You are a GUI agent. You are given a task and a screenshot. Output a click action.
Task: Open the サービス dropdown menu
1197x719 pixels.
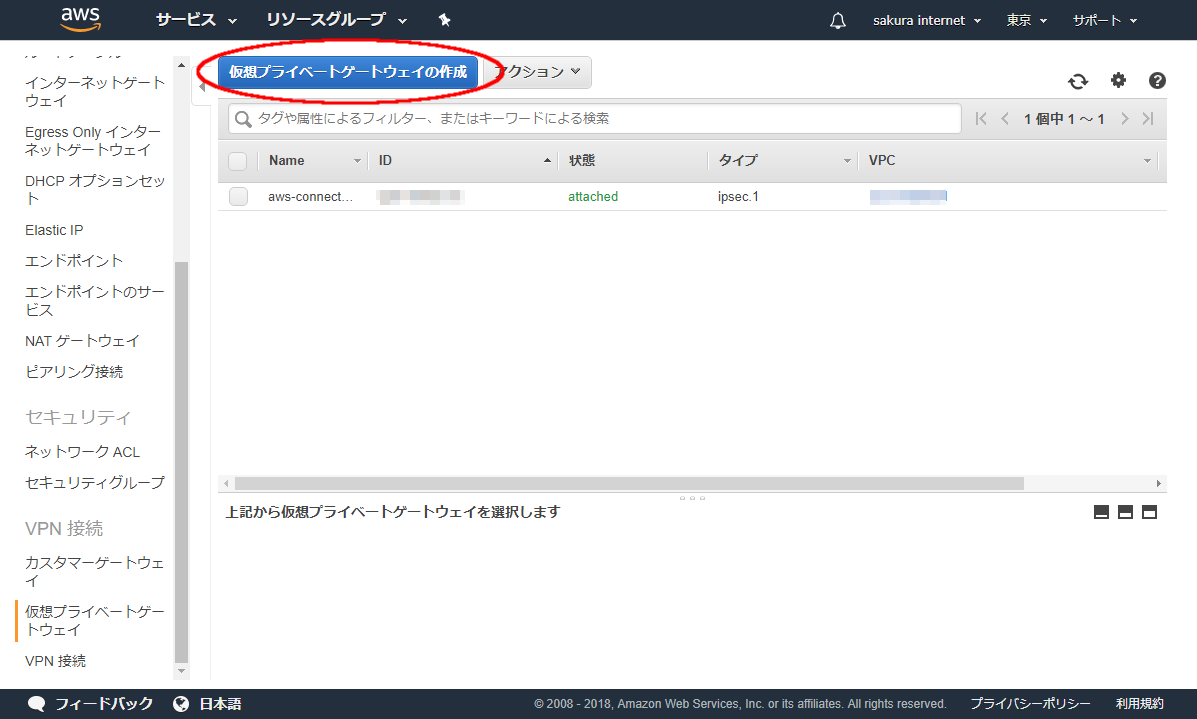(196, 20)
